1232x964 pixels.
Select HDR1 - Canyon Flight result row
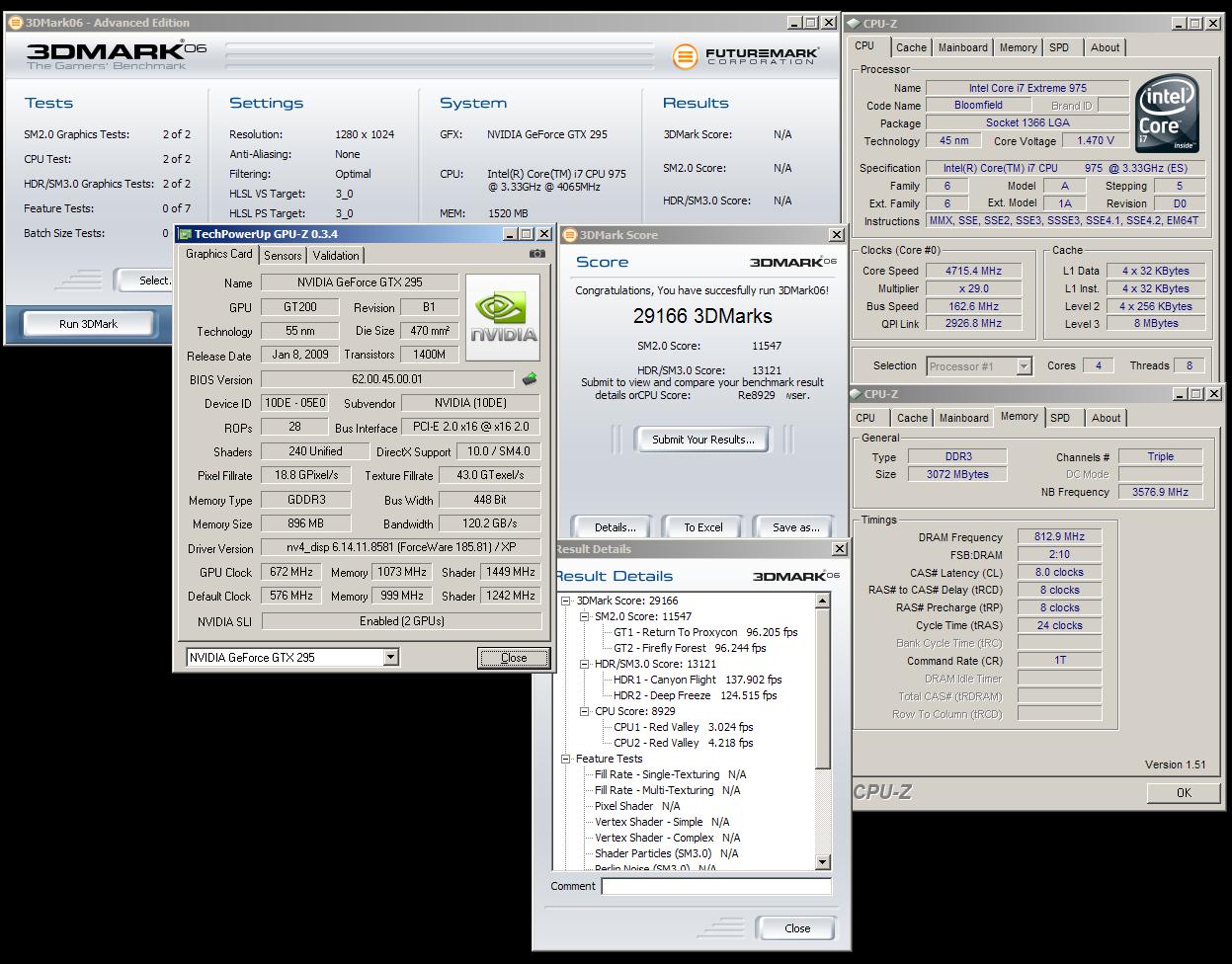[x=698, y=680]
